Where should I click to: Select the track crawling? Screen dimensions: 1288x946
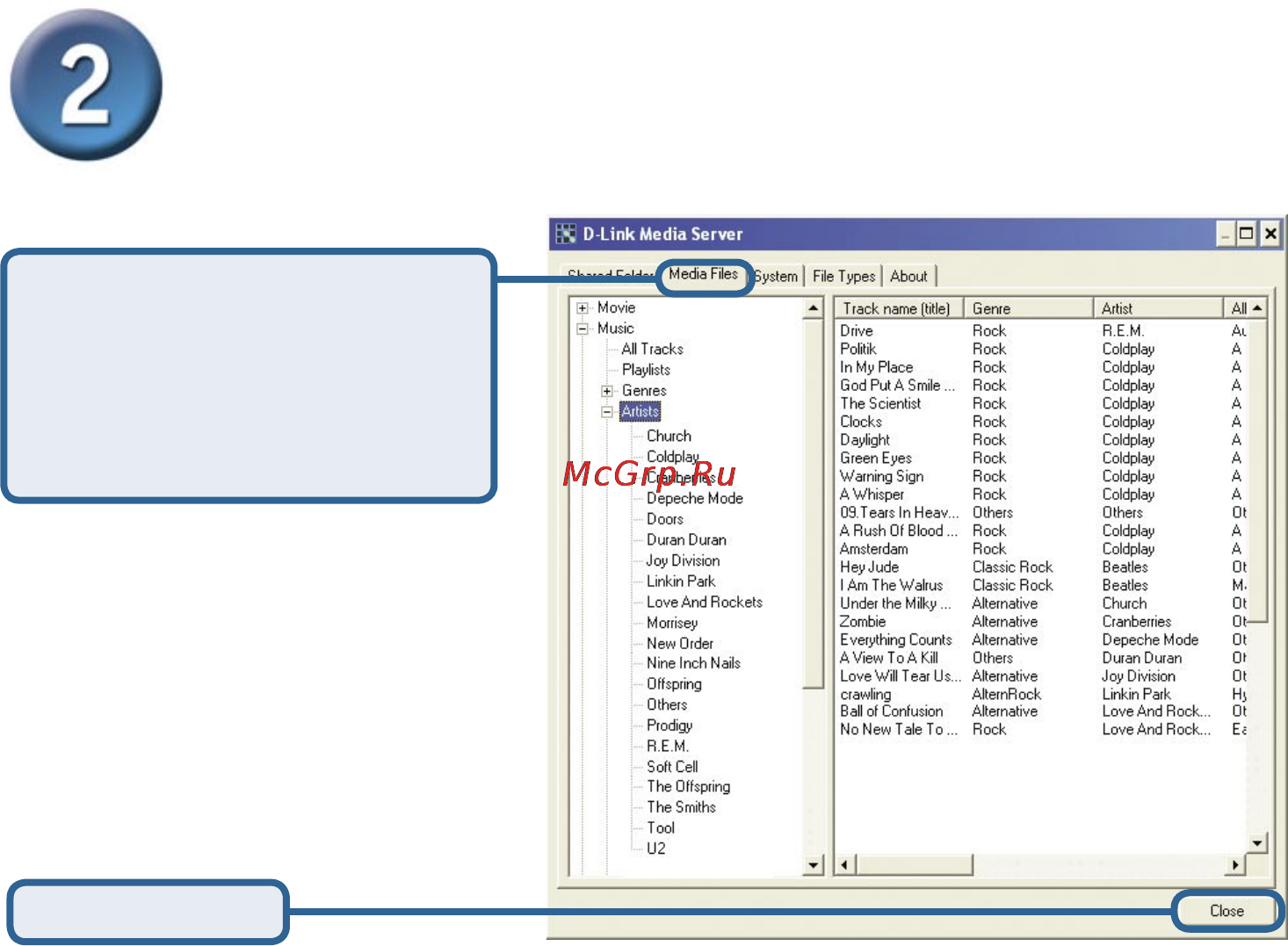click(x=865, y=695)
